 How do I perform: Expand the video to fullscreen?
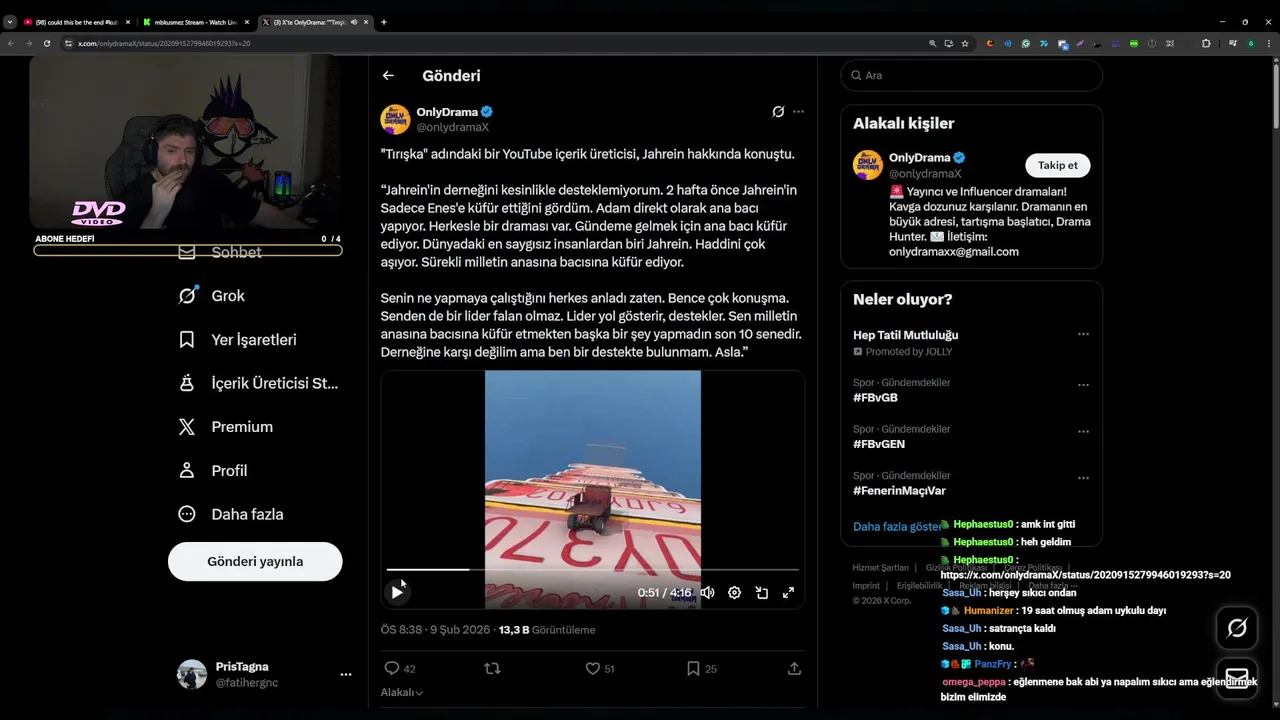tap(788, 592)
